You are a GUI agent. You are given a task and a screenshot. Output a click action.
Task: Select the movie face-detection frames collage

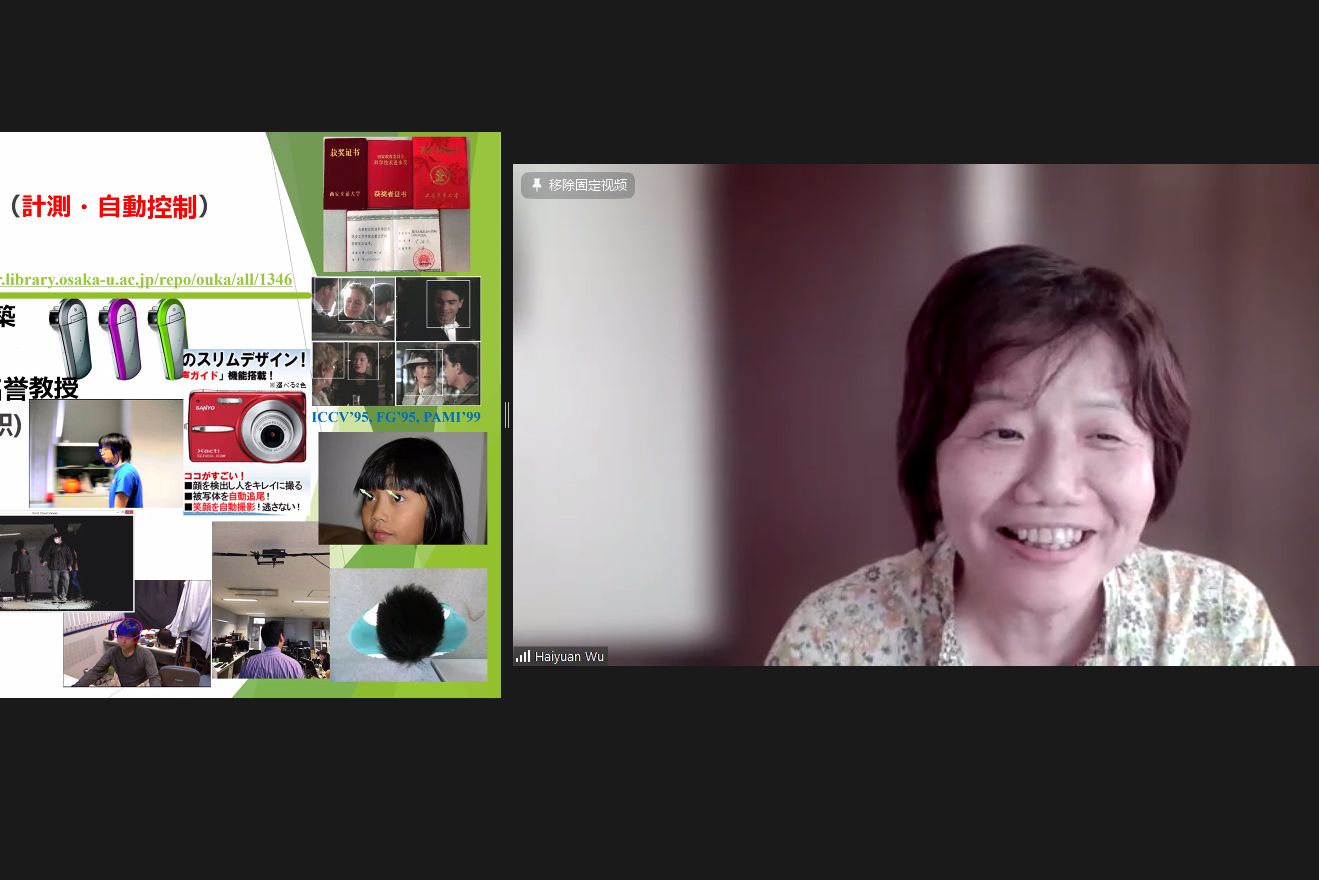(396, 341)
